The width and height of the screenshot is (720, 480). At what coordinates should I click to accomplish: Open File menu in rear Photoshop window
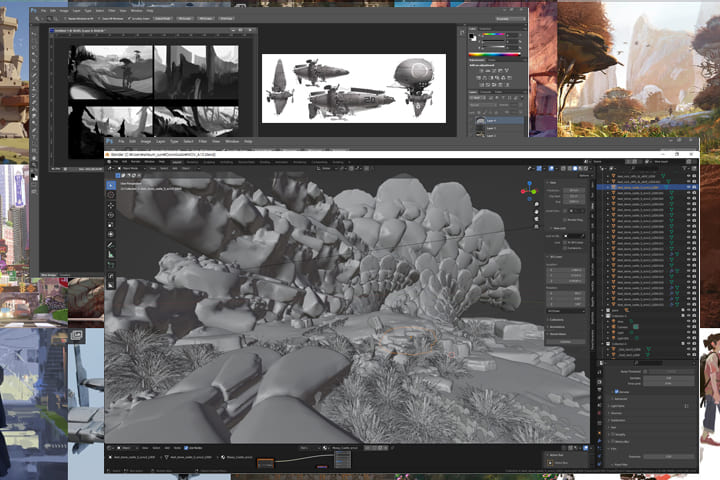[43, 11]
